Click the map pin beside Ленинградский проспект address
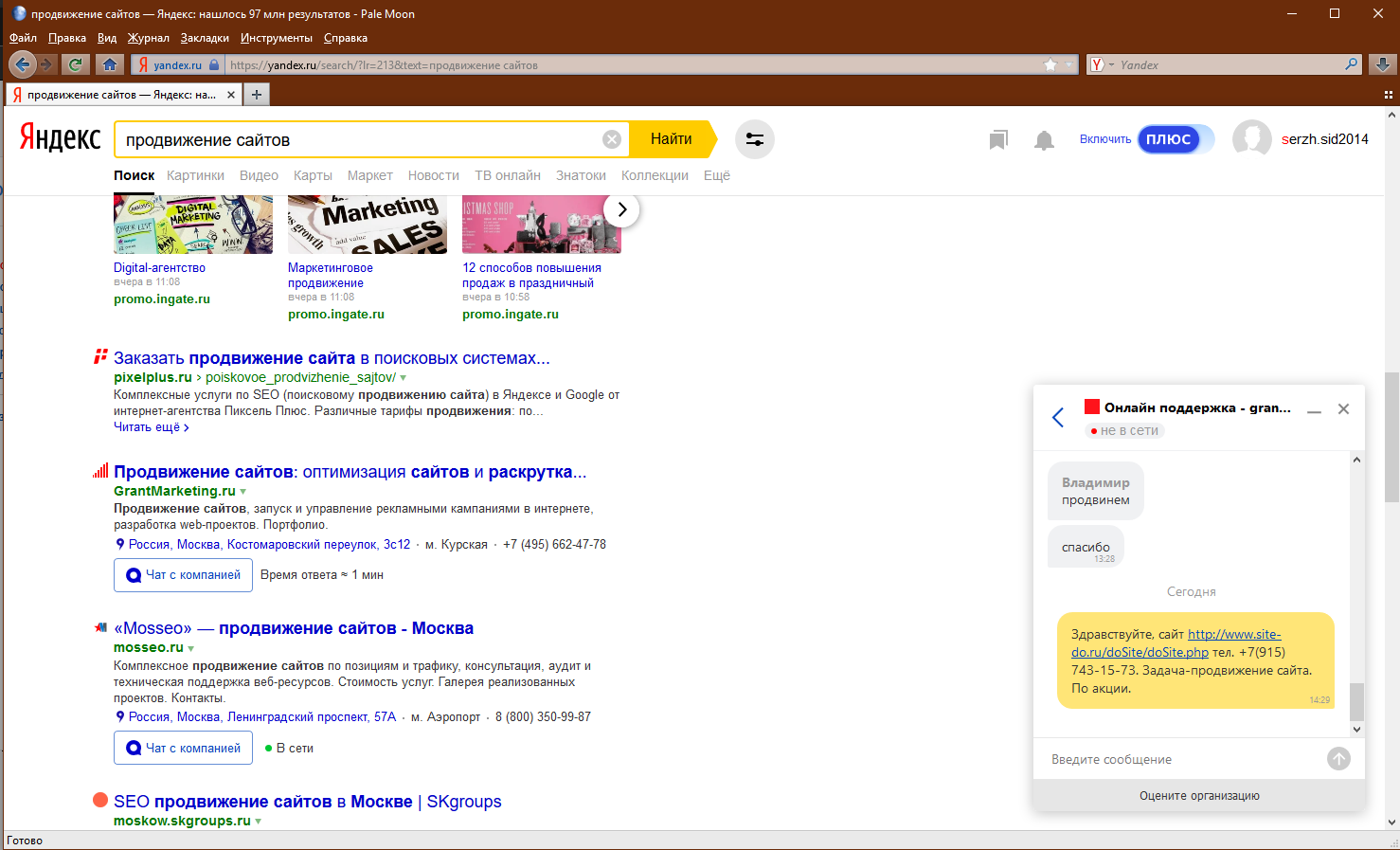The width and height of the screenshot is (1400, 850). click(120, 716)
